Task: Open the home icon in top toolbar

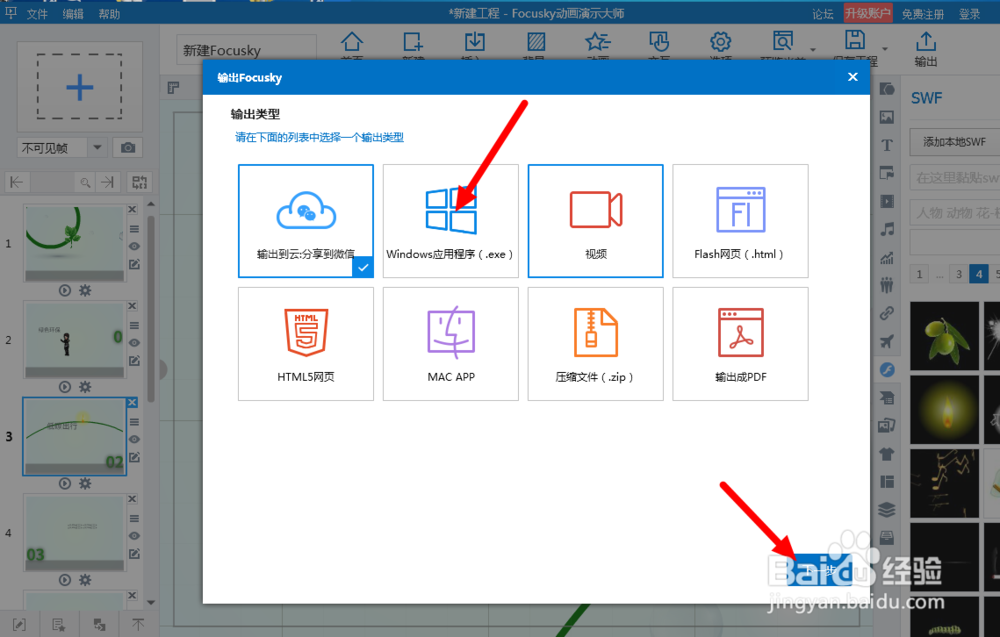Action: point(351,42)
